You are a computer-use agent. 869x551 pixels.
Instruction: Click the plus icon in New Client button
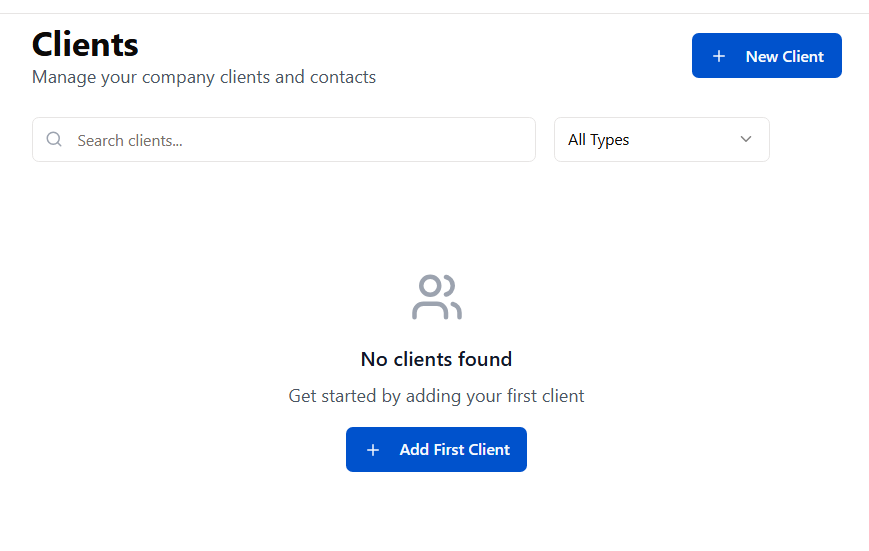click(x=718, y=56)
